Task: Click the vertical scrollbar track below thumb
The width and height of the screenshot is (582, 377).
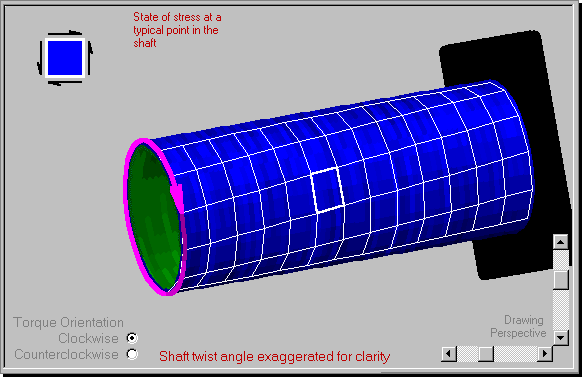Action: tap(560, 310)
